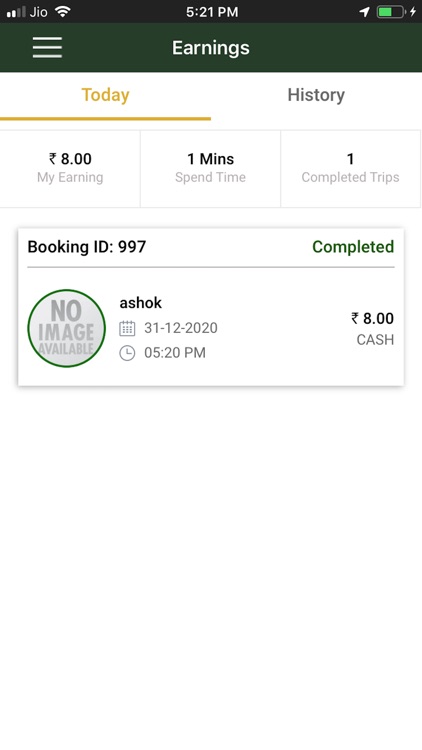
Task: Open the 1 Mins Spend Time tile
Action: pos(210,168)
